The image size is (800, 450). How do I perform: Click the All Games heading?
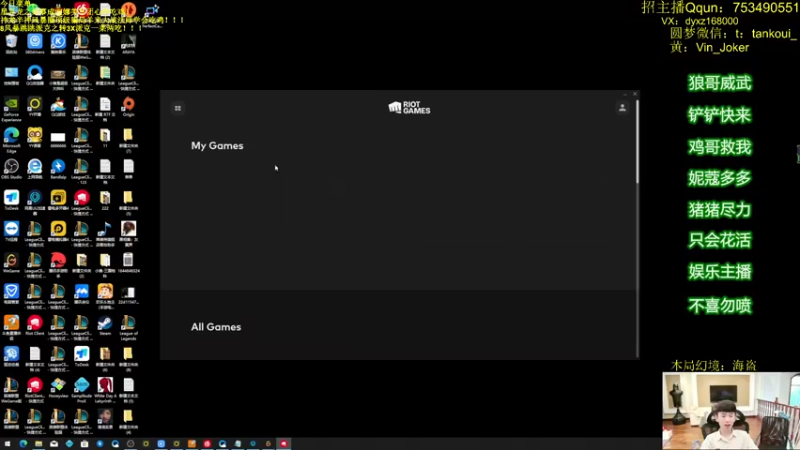tap(216, 327)
